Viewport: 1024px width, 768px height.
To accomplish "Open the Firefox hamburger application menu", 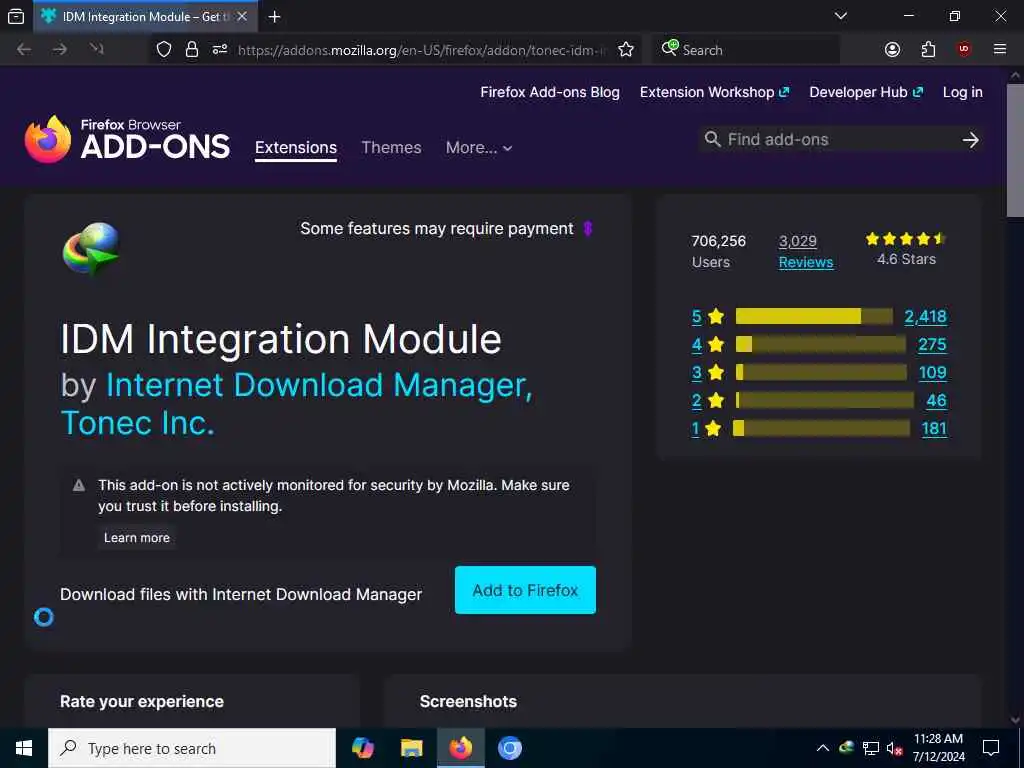I will point(999,49).
